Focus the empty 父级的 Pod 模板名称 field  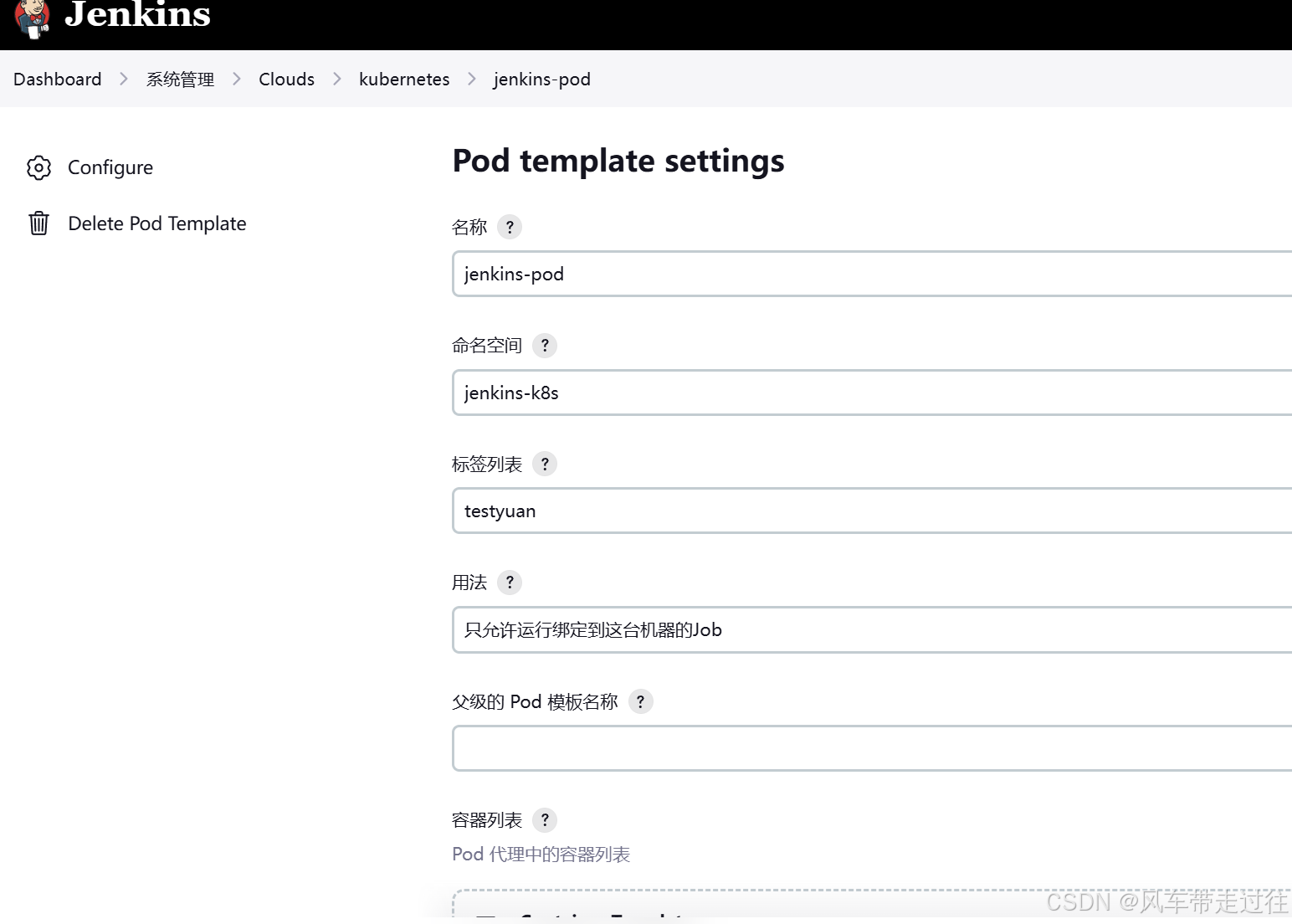pyautogui.click(x=872, y=748)
